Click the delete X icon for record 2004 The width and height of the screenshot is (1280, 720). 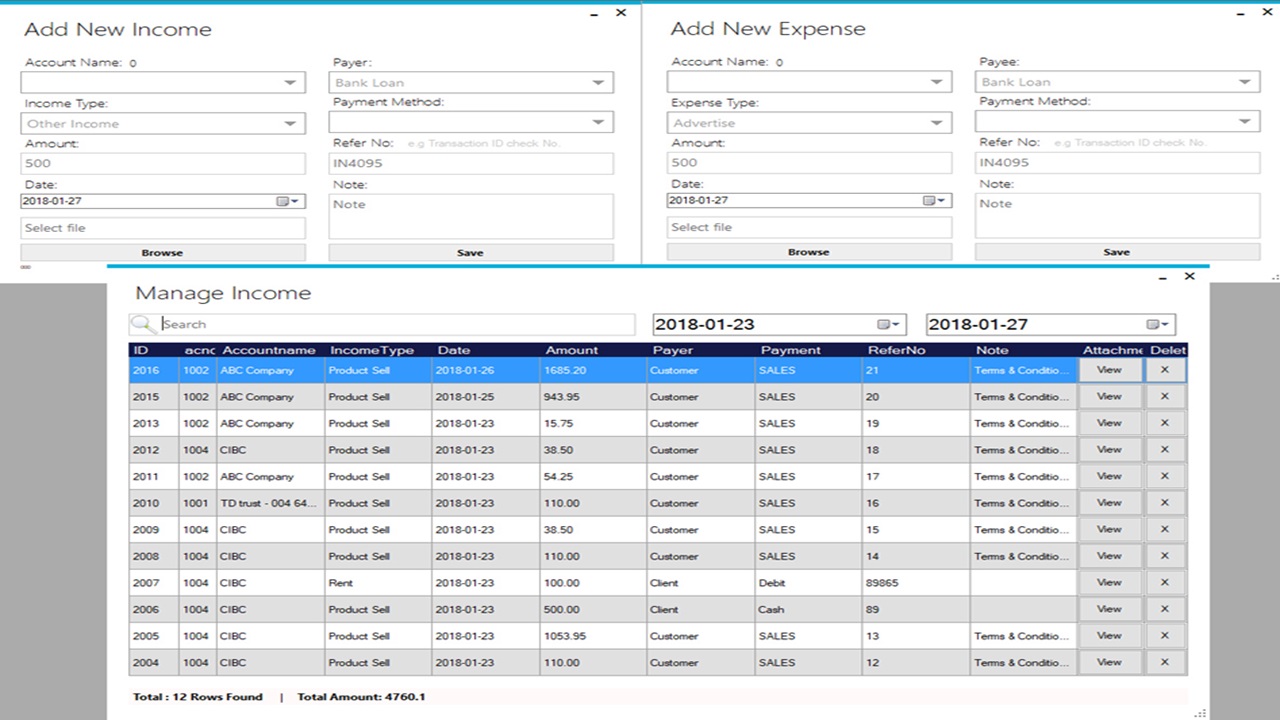1164,662
